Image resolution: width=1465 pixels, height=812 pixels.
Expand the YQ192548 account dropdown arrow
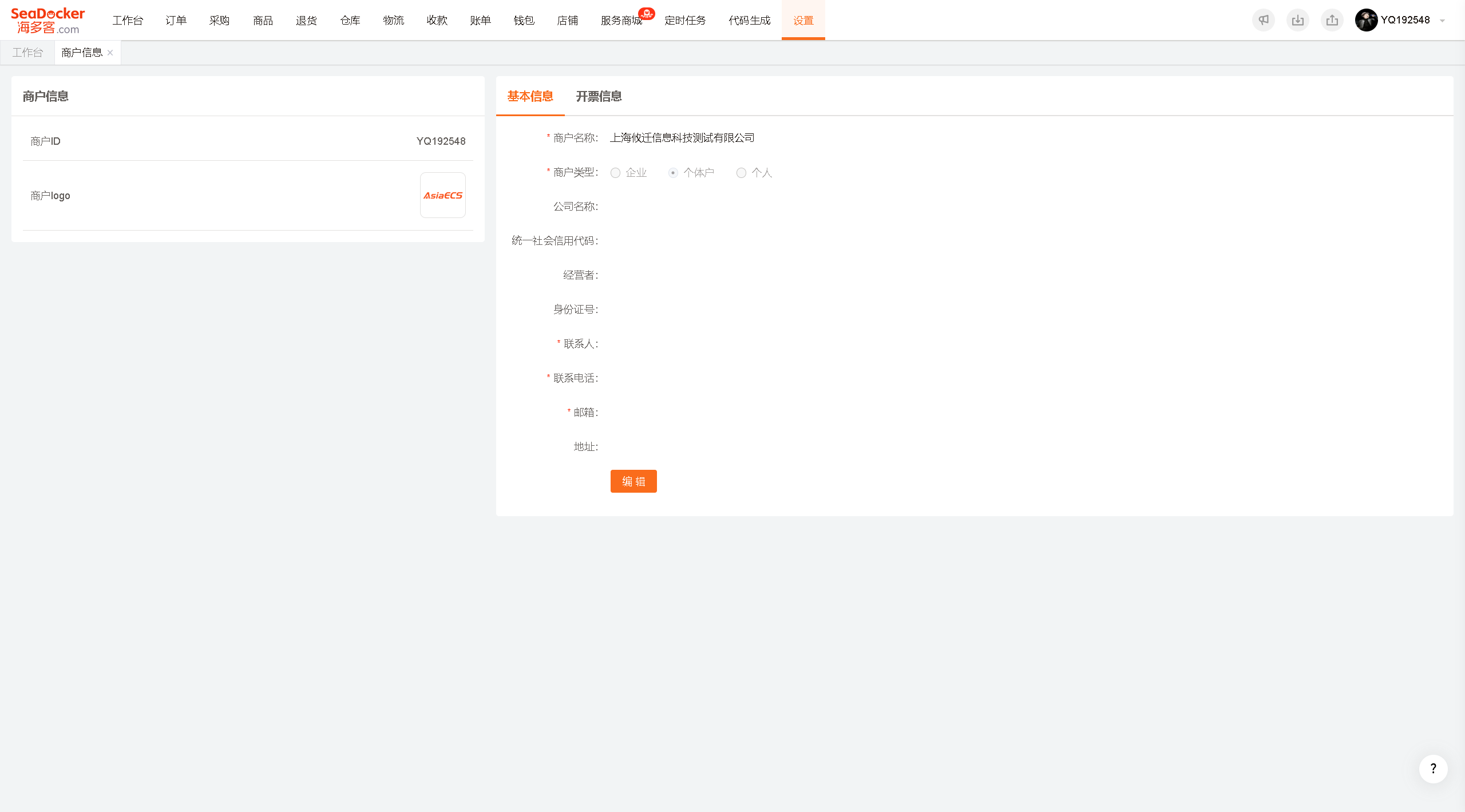tap(1442, 21)
